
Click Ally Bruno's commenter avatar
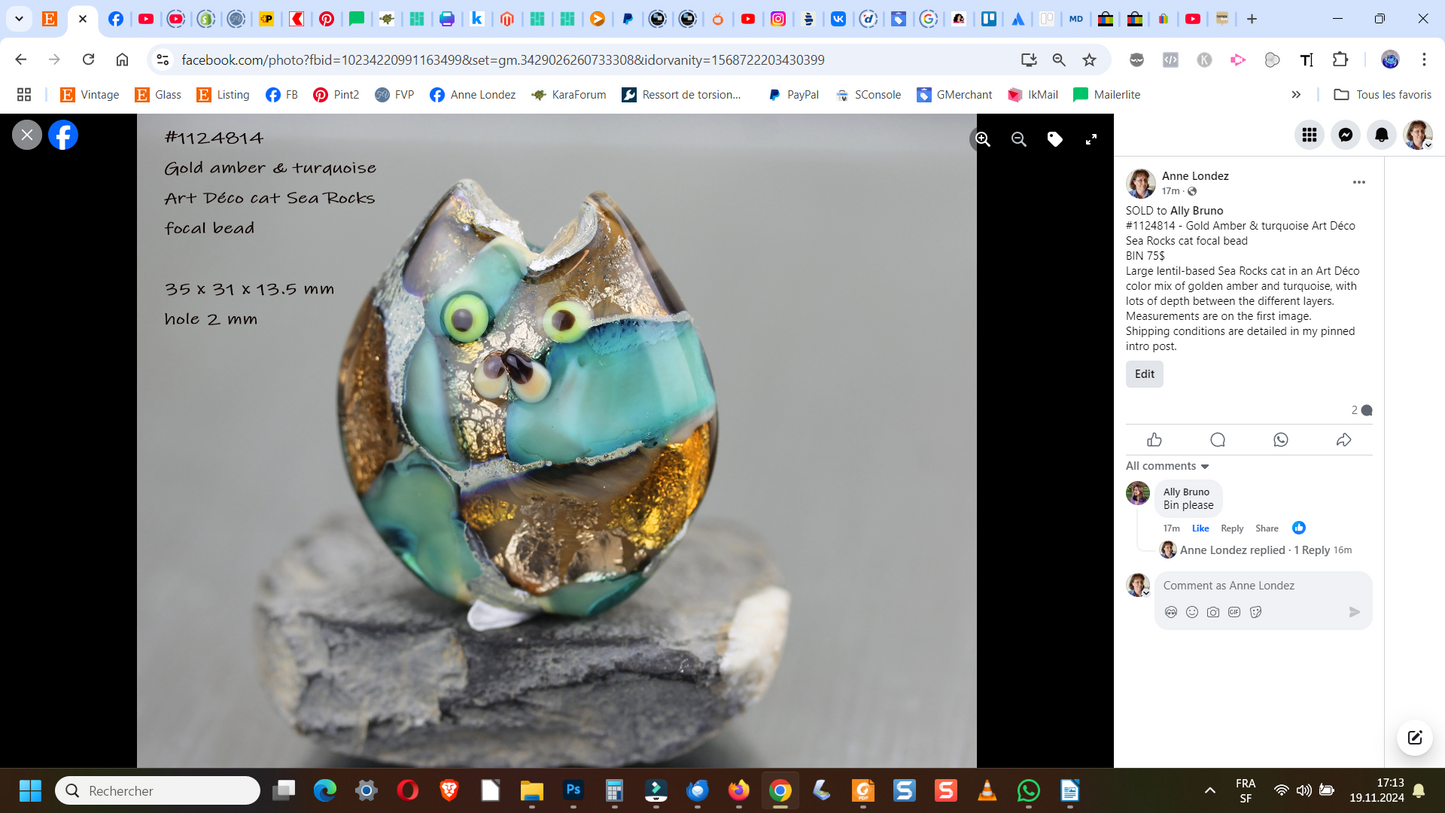tap(1138, 493)
